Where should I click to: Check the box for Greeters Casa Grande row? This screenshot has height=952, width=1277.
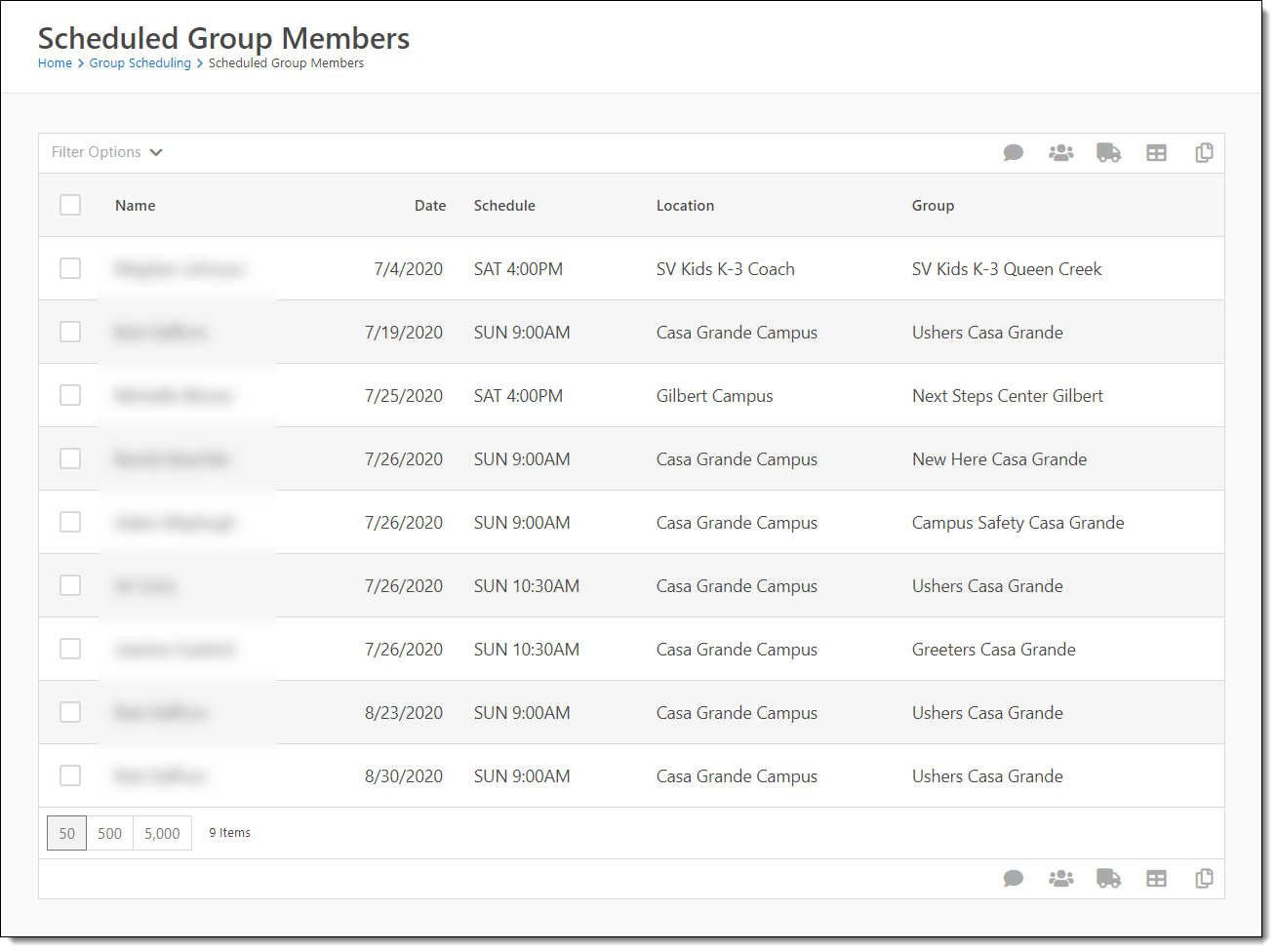pos(70,649)
